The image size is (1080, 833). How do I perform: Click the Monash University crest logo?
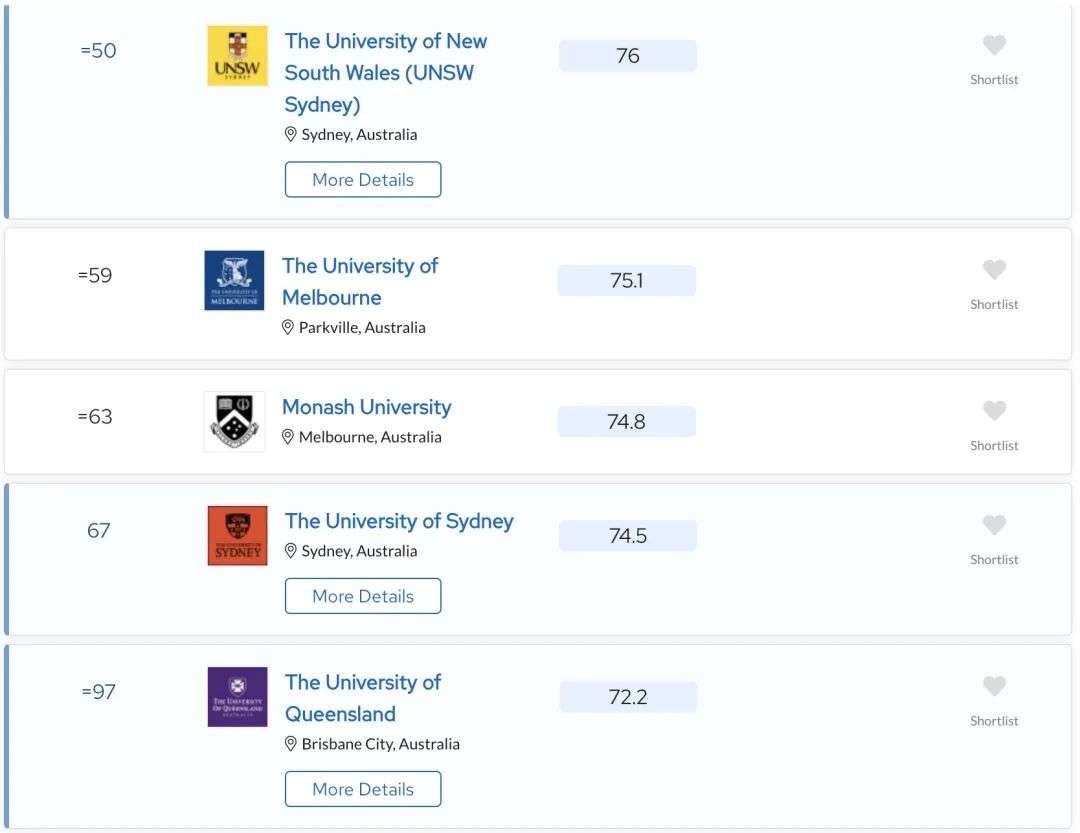[234, 422]
